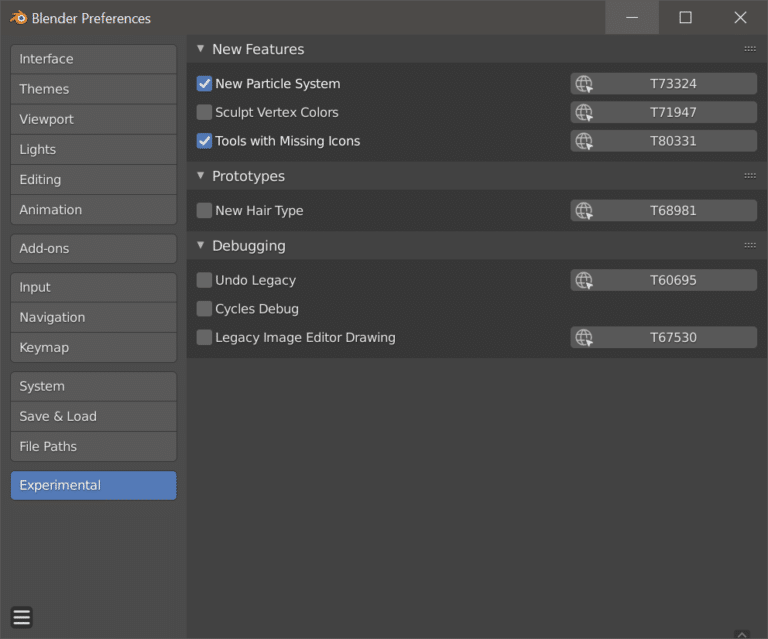The width and height of the screenshot is (768, 639).
Task: Collapse the Debugging panel triangle
Action: (x=200, y=245)
